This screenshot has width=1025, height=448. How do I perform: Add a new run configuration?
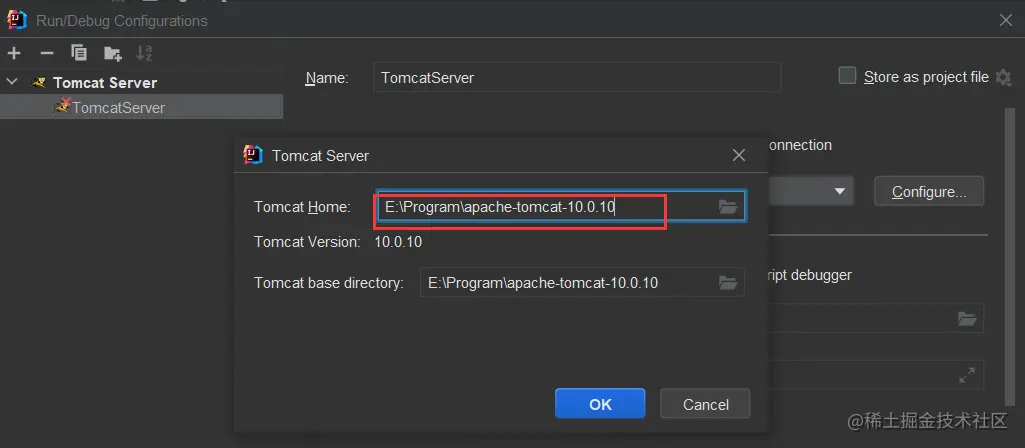point(14,54)
